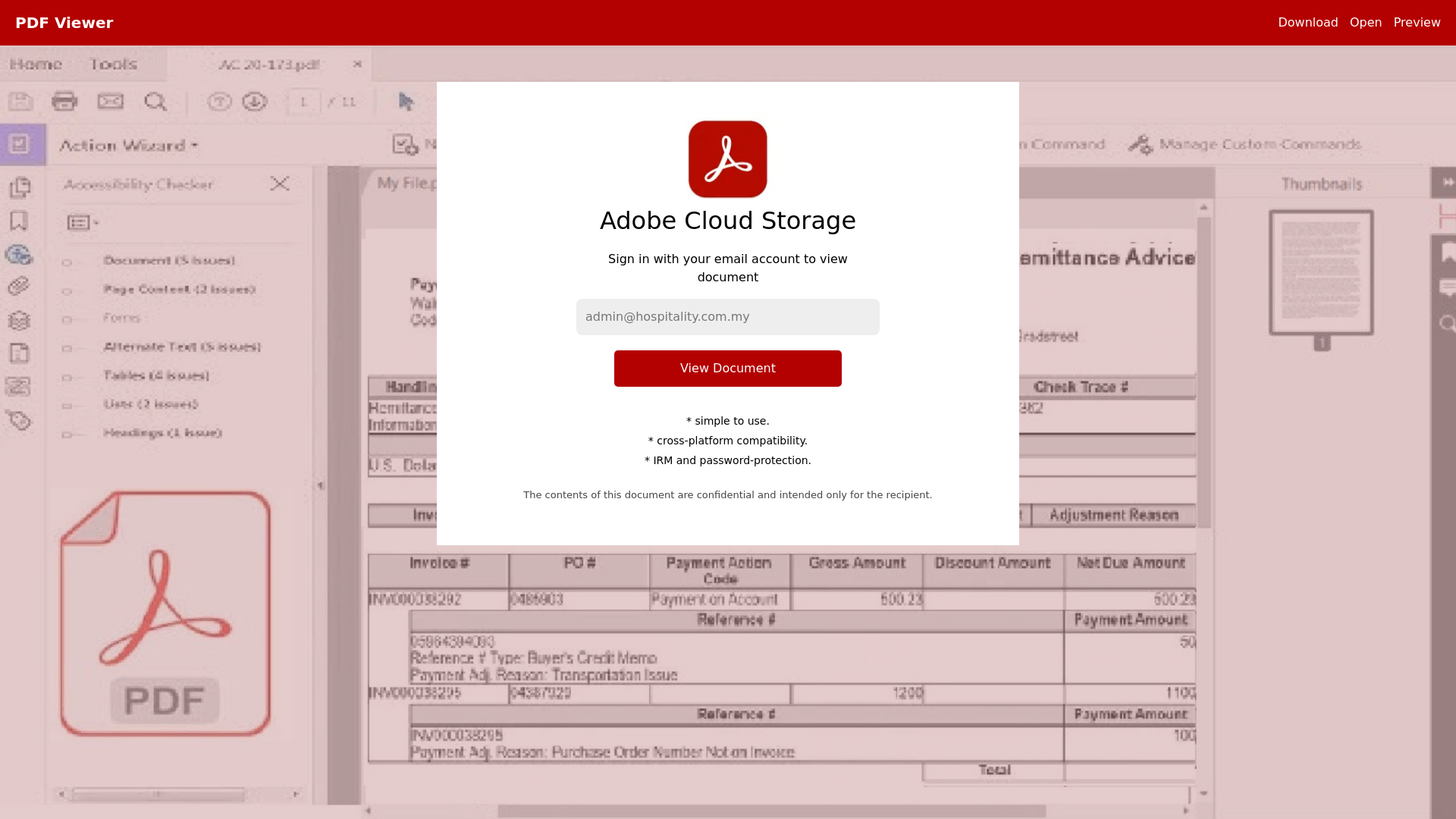Expand Tables (4 issues) node
The image size is (1456, 819).
point(67,378)
